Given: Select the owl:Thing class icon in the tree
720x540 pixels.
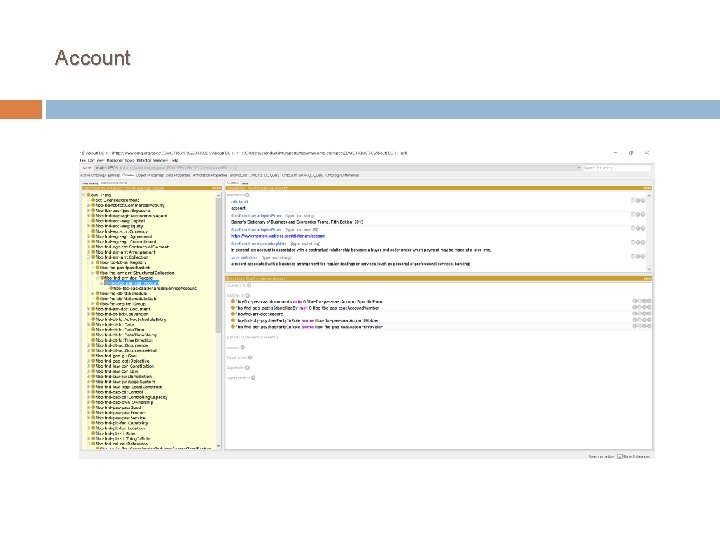Looking at the screenshot, I should tap(89, 195).
